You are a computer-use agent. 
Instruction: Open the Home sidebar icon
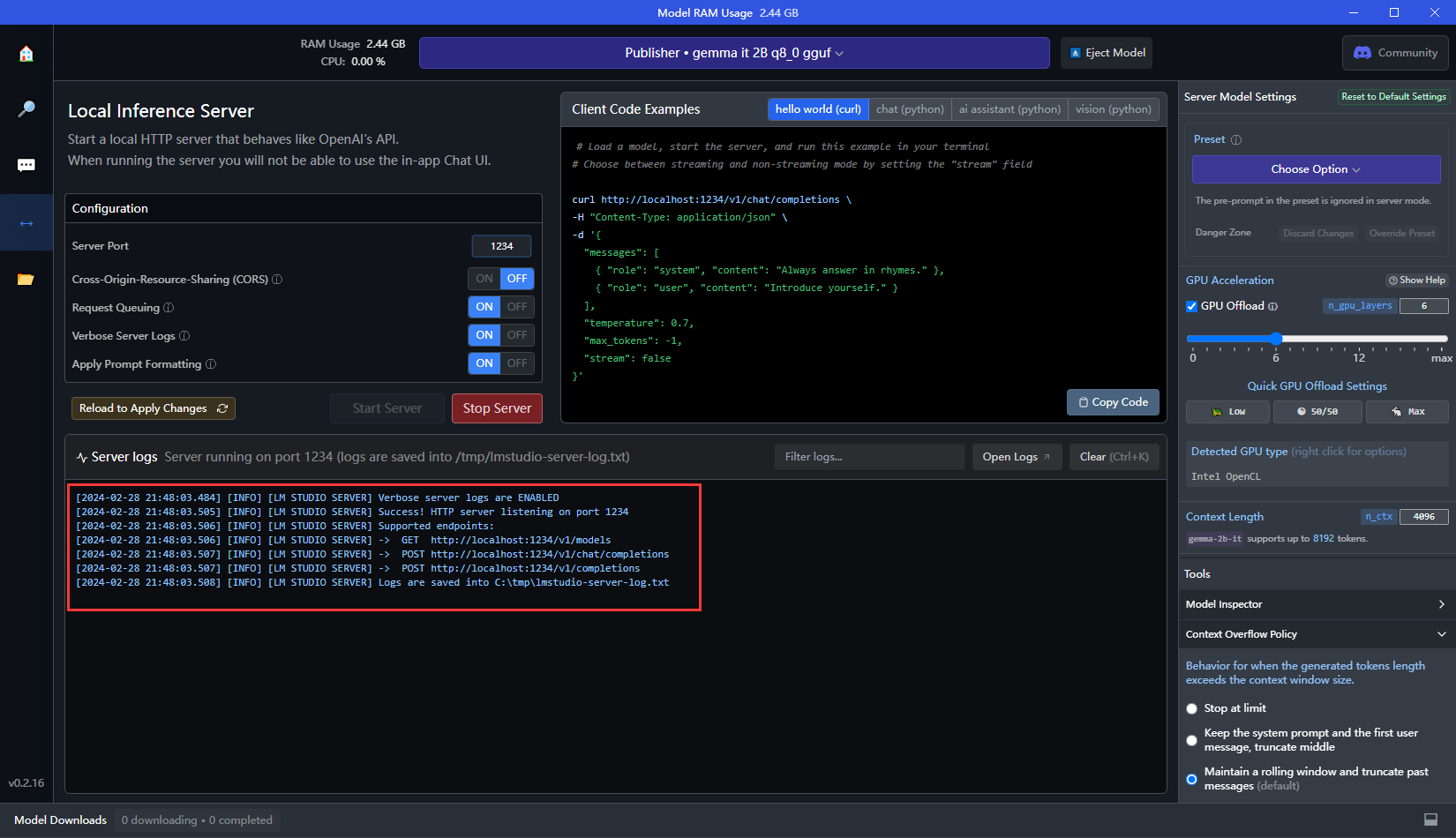(26, 54)
